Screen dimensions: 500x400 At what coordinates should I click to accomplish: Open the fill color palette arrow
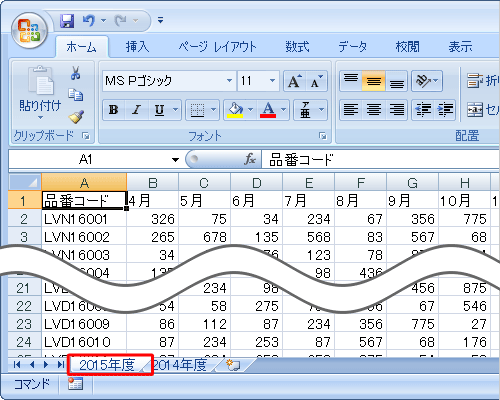click(251, 110)
